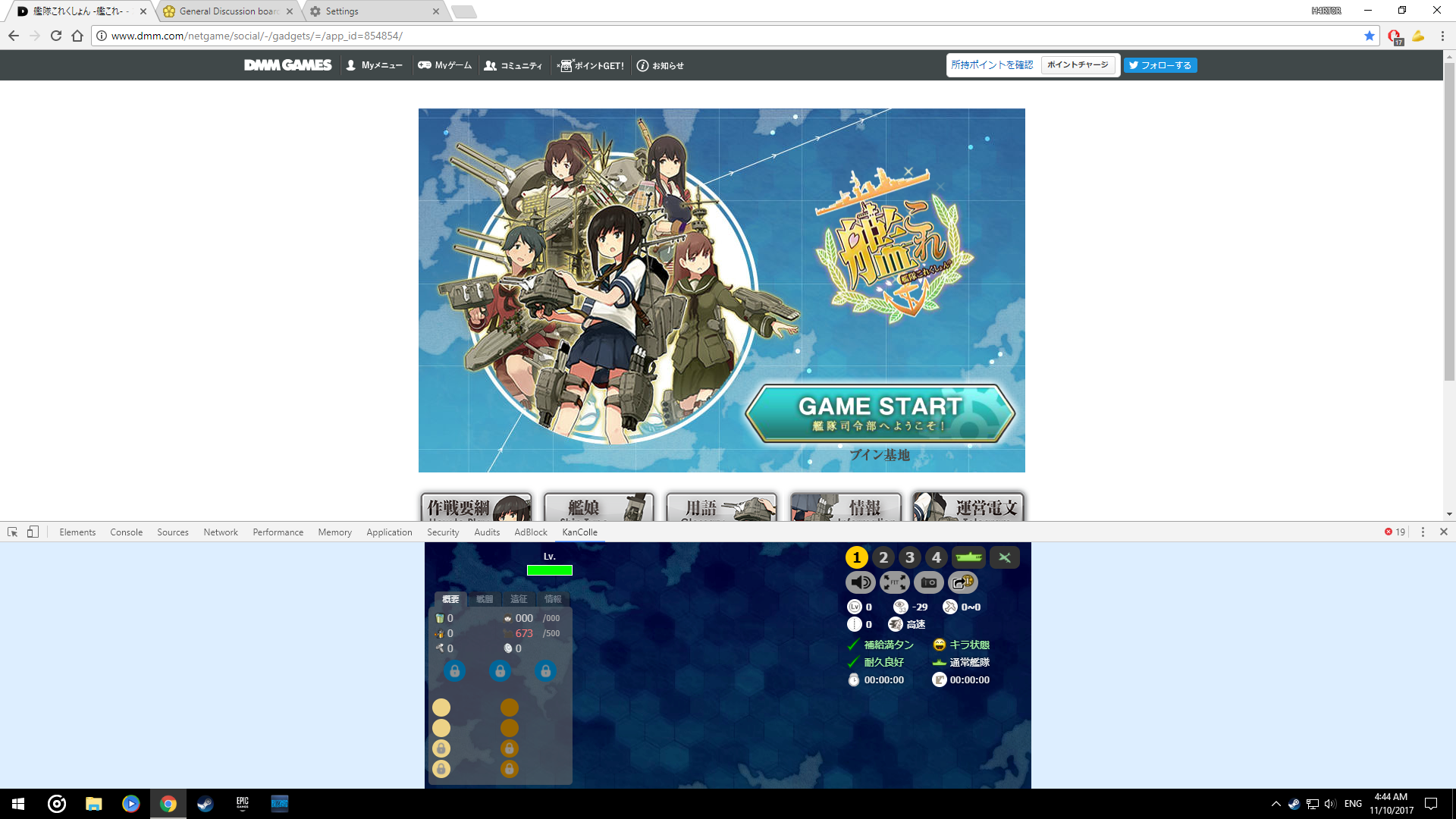Open devtools more options menu
Viewport: 1456px width, 819px height.
pos(1423,532)
